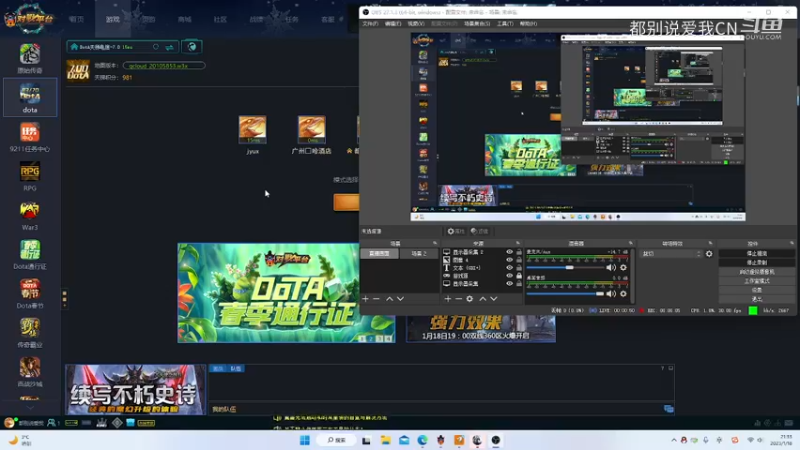Toggle visibility of 显示器采集 2 source

pos(509,252)
